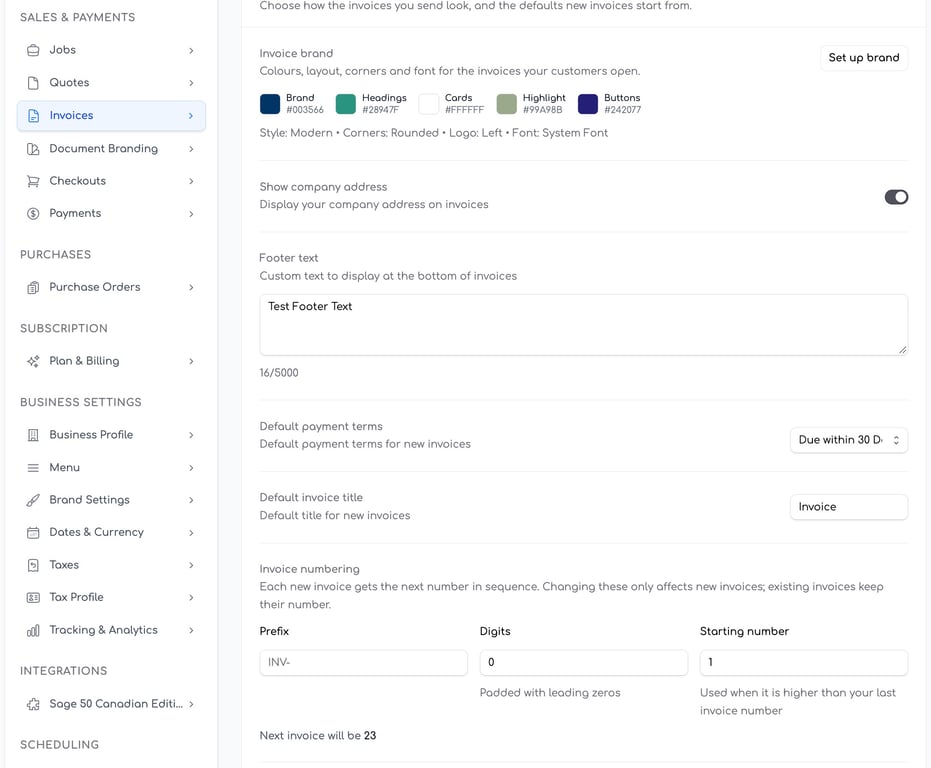Click the Buttons colour swatch #242077

[x=588, y=103]
